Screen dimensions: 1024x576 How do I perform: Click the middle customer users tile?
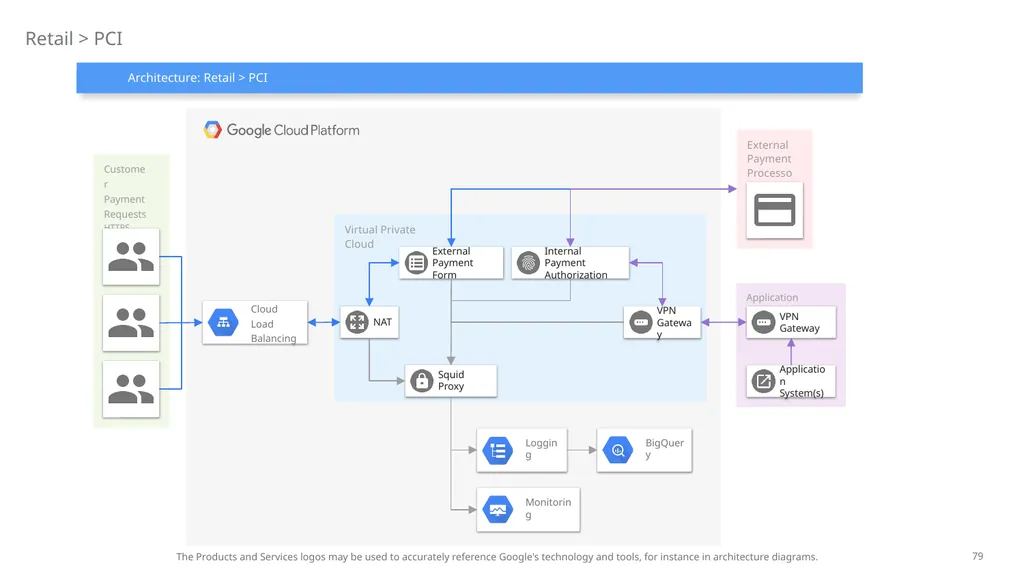coord(131,323)
